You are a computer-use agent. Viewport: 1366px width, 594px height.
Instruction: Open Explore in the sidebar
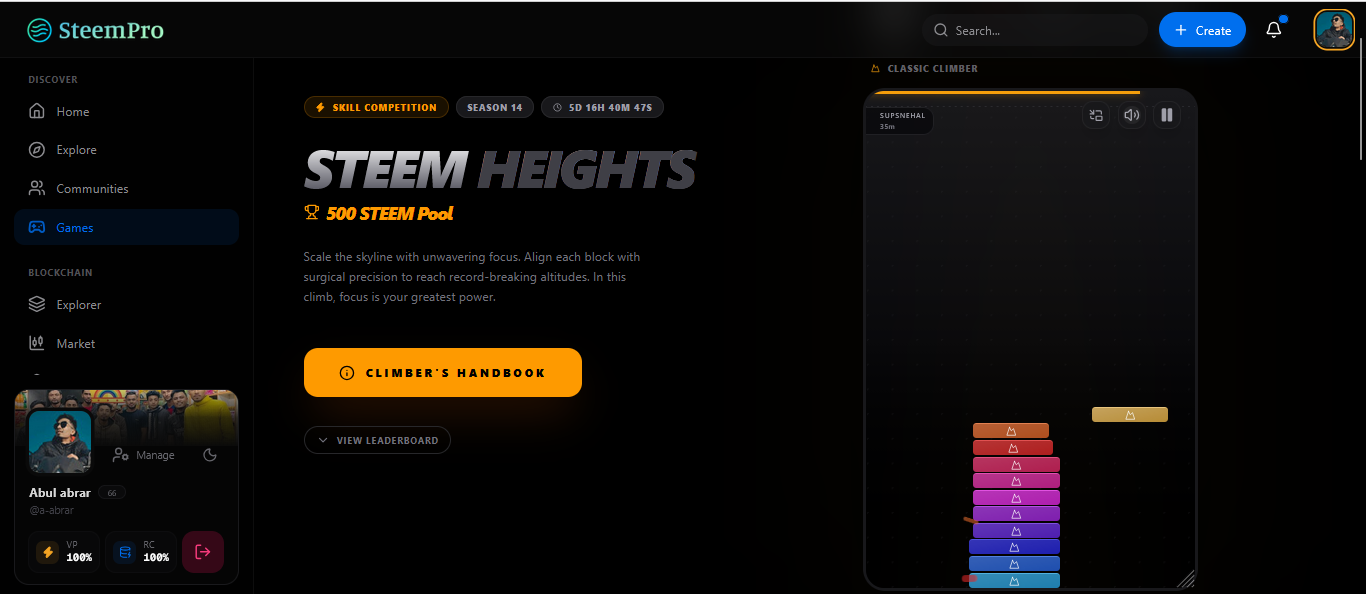[126, 150]
